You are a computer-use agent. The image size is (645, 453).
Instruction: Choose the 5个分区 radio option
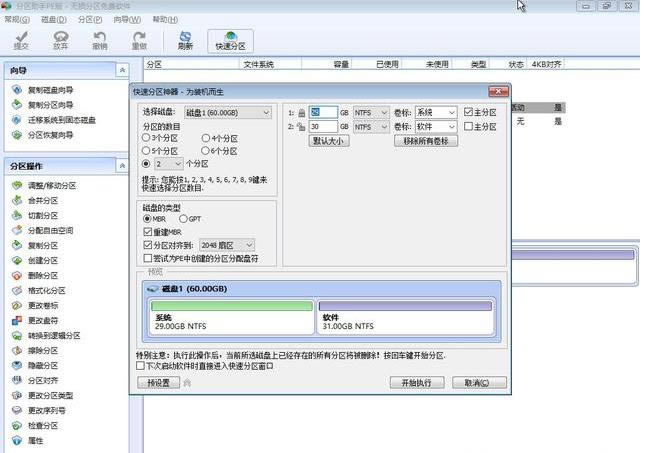(x=146, y=151)
